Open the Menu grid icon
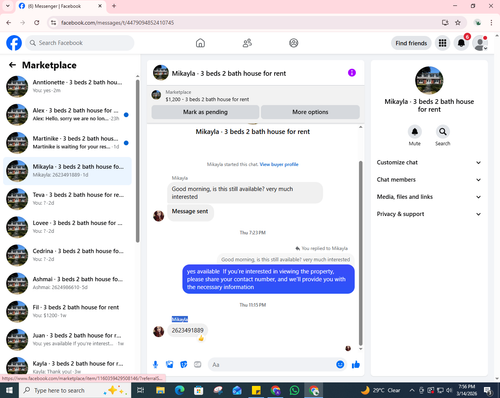Viewport: 500px width, 398px height. tap(442, 43)
